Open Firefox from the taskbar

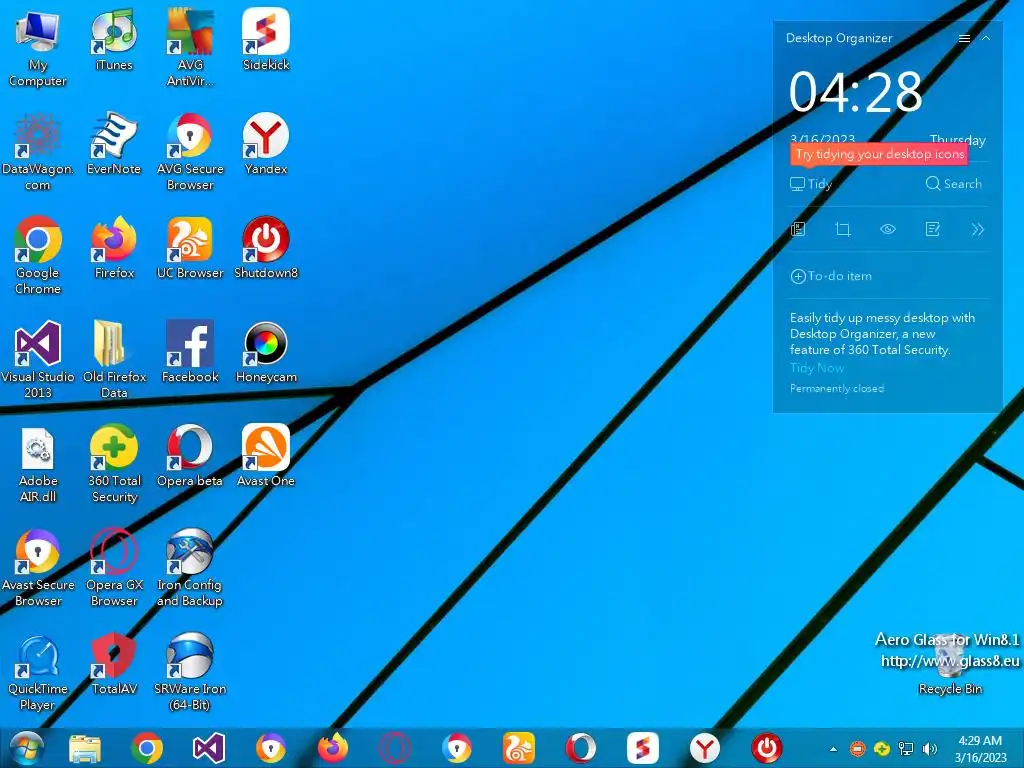click(x=332, y=748)
